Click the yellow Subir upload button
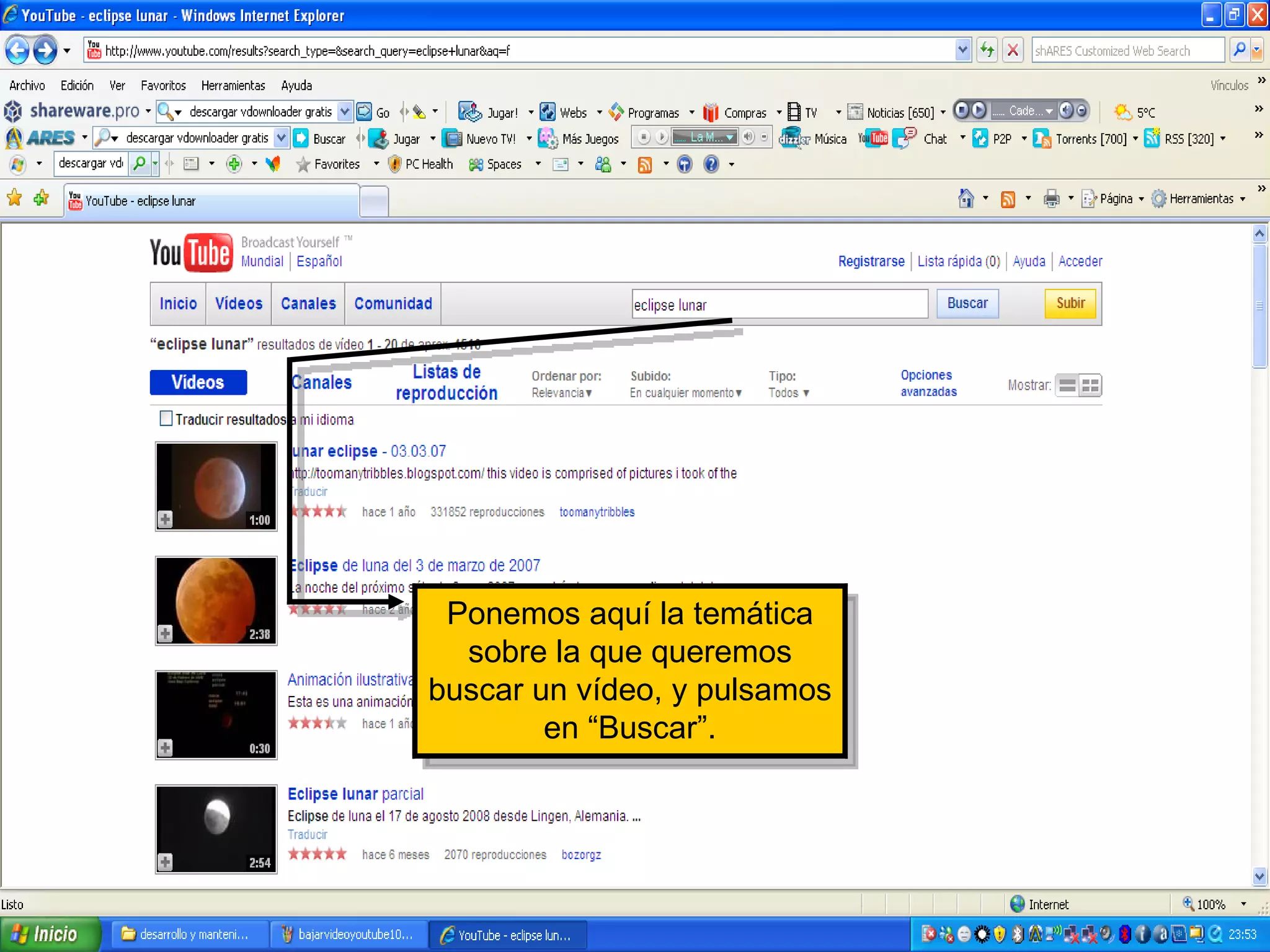 [1070, 304]
